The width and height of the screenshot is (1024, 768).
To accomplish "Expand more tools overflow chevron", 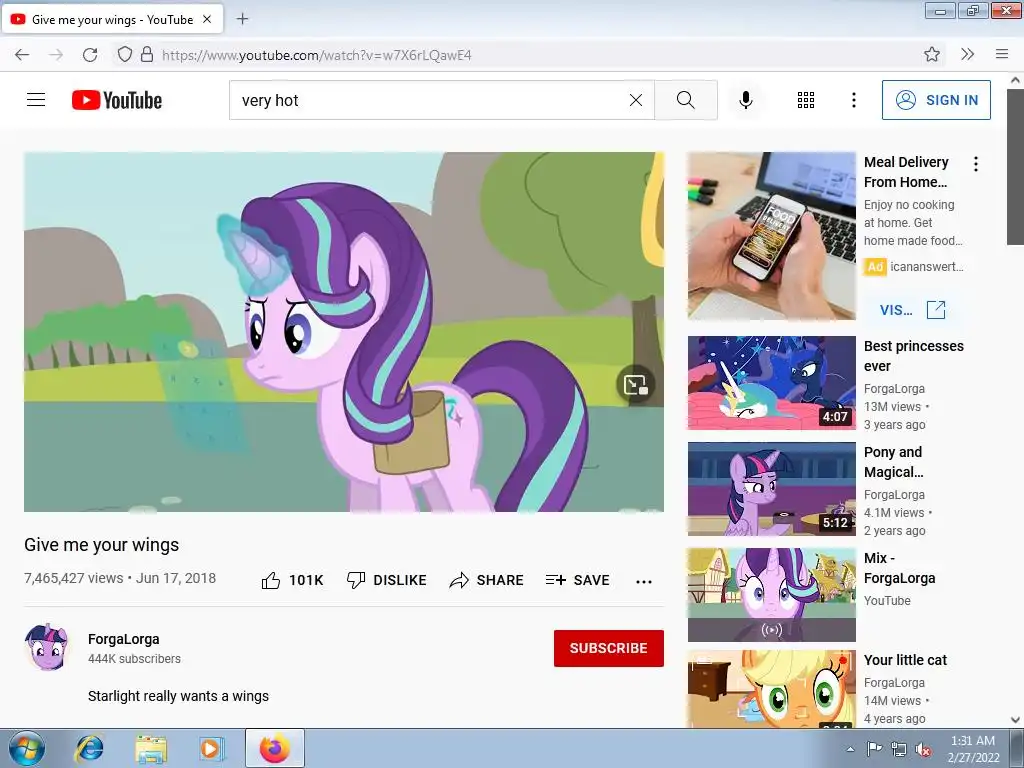I will [x=967, y=54].
